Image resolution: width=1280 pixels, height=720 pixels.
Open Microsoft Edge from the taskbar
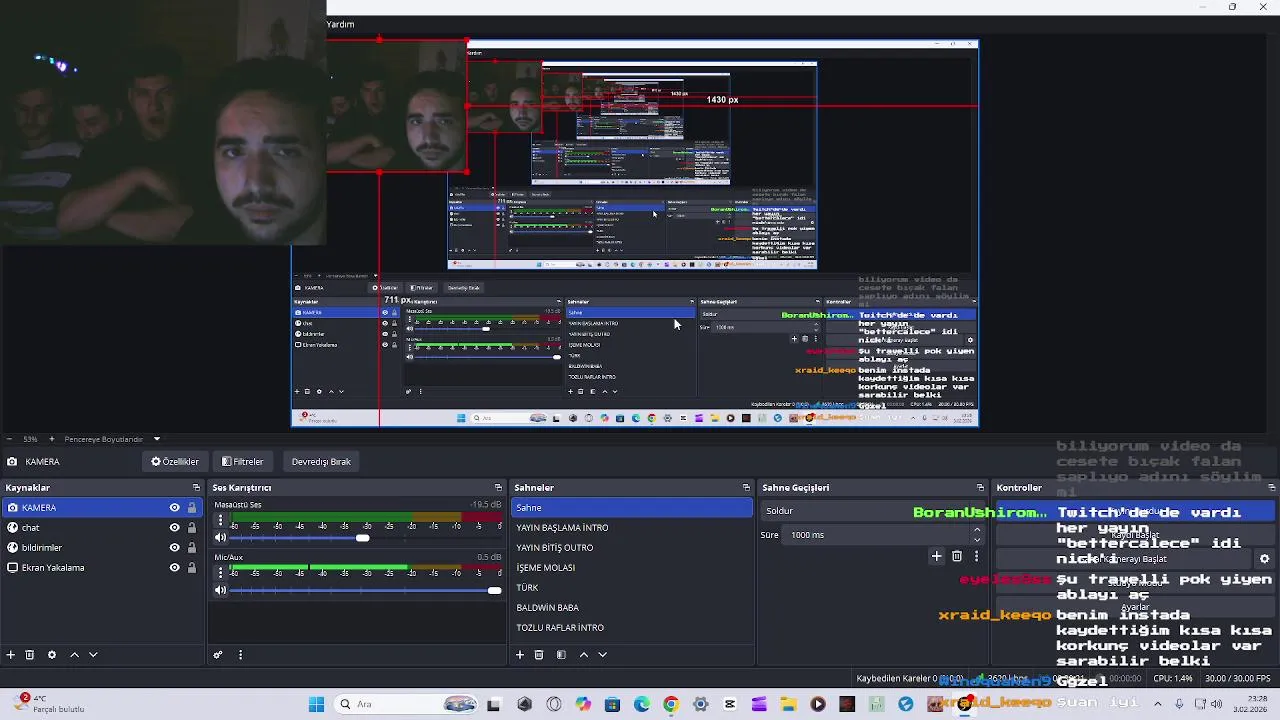pos(641,704)
